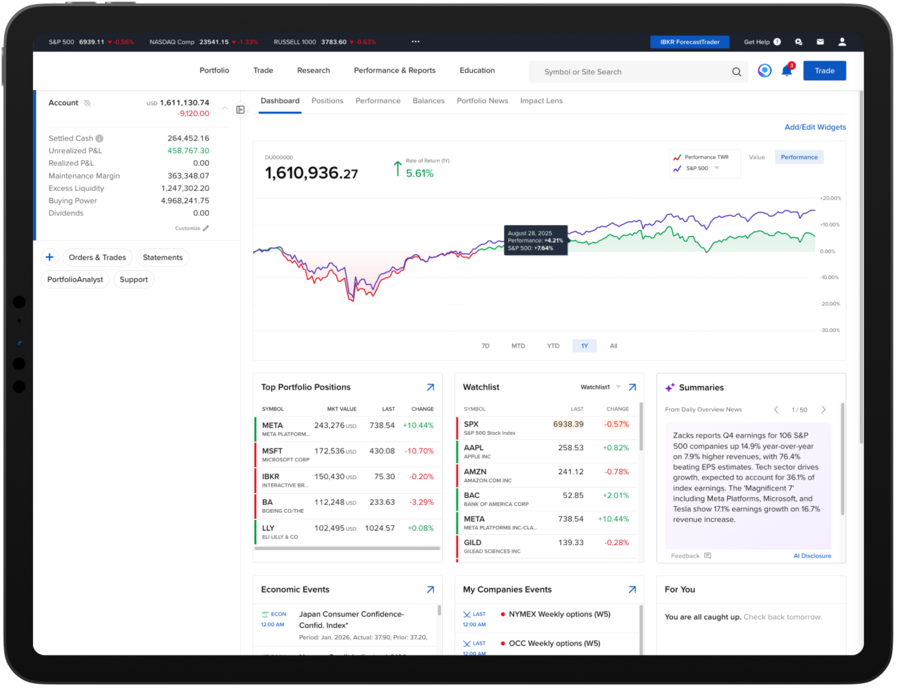
Task: Select the MSFT row in Top Portfolio Positions
Action: pos(348,455)
